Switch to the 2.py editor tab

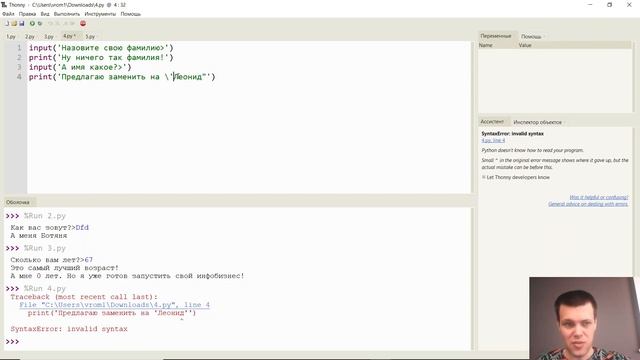pos(30,36)
